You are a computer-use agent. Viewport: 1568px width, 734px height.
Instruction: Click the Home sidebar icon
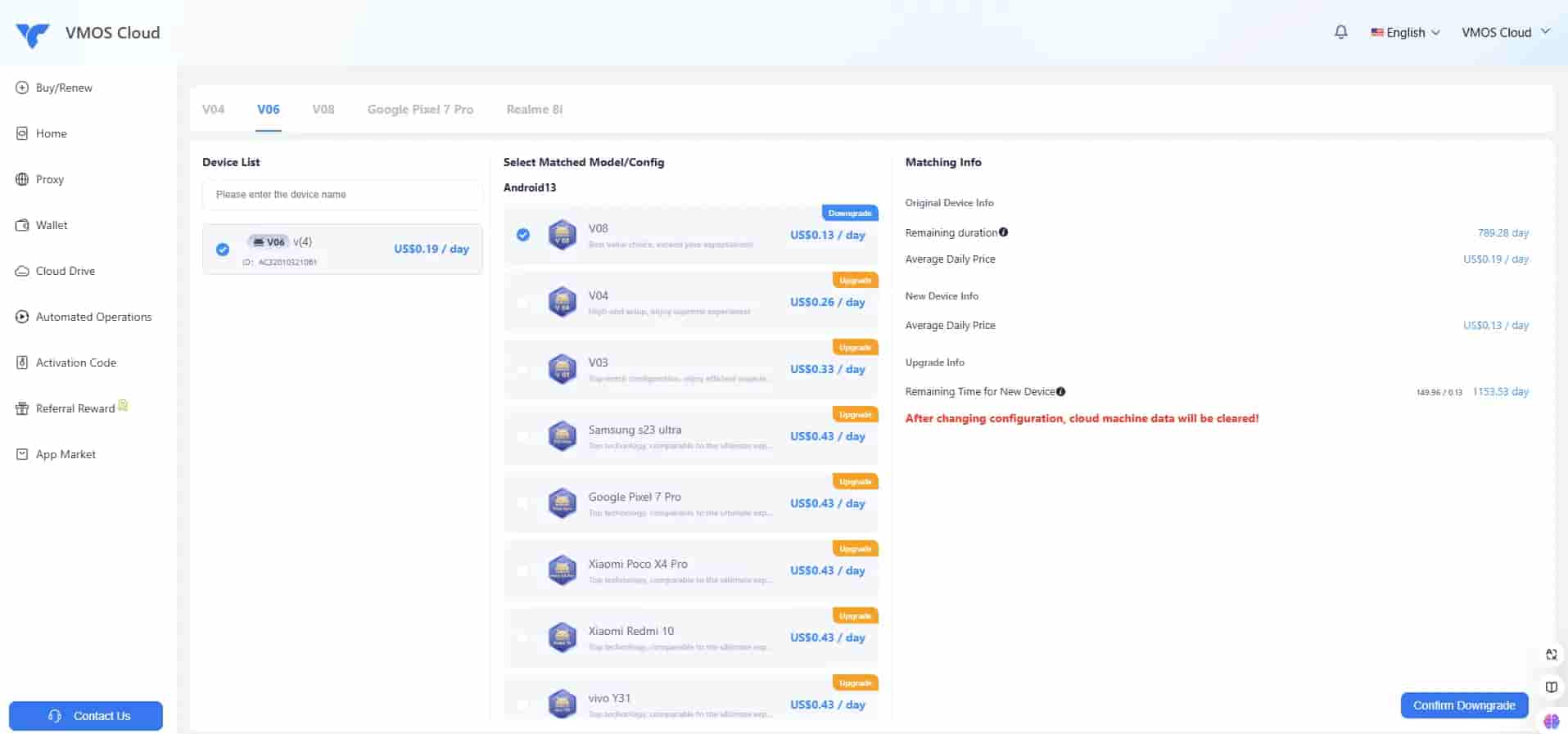[22, 133]
